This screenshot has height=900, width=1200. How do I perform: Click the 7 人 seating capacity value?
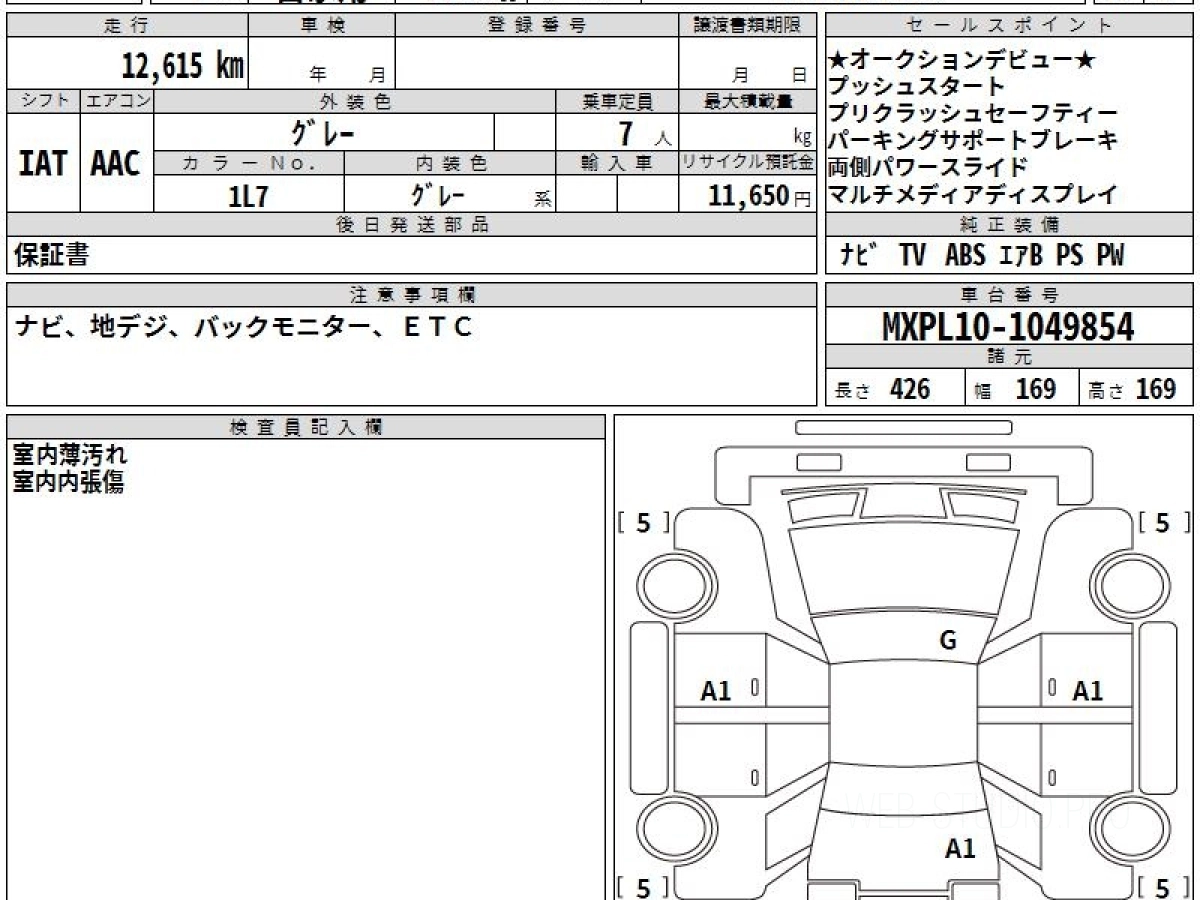644,133
